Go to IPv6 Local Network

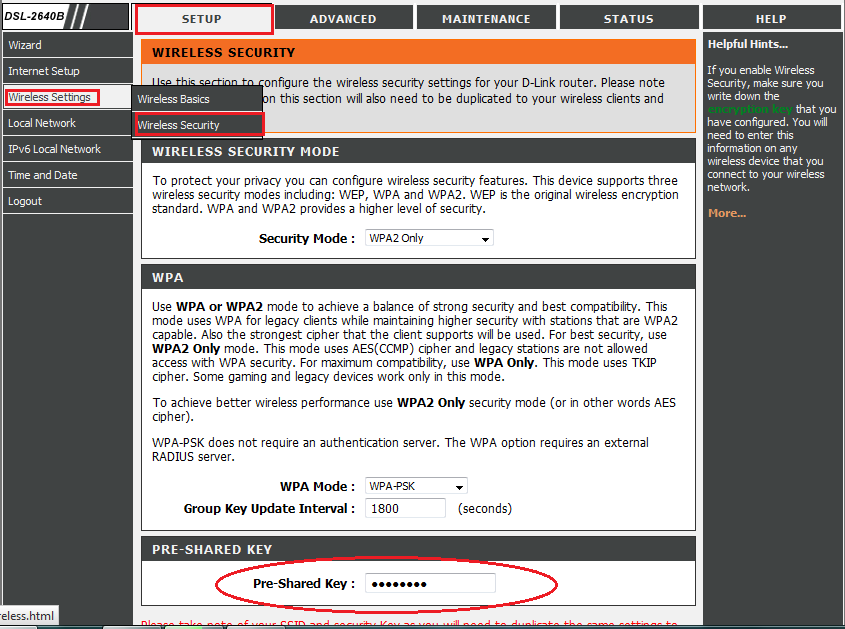pos(54,149)
